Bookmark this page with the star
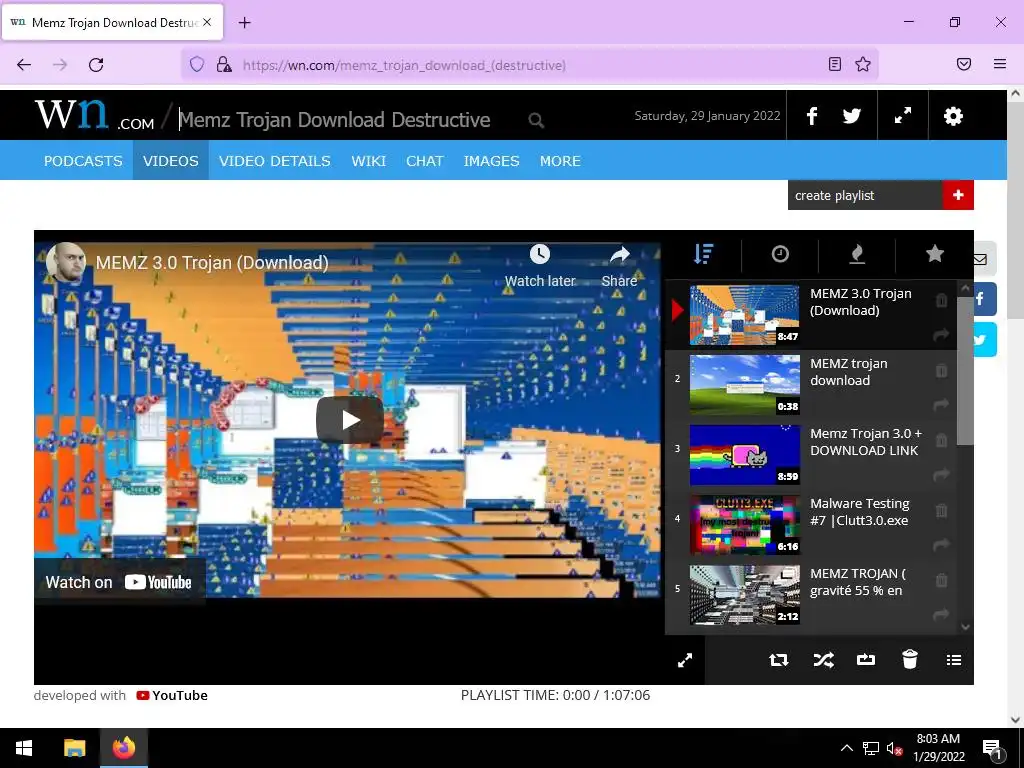 (863, 64)
